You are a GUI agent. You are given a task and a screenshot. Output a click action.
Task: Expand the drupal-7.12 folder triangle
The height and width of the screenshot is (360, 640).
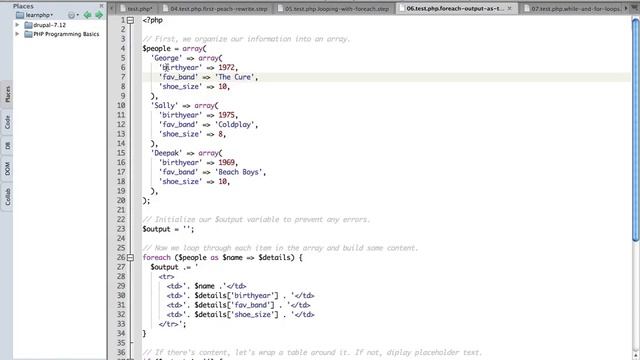pyautogui.click(x=18, y=25)
